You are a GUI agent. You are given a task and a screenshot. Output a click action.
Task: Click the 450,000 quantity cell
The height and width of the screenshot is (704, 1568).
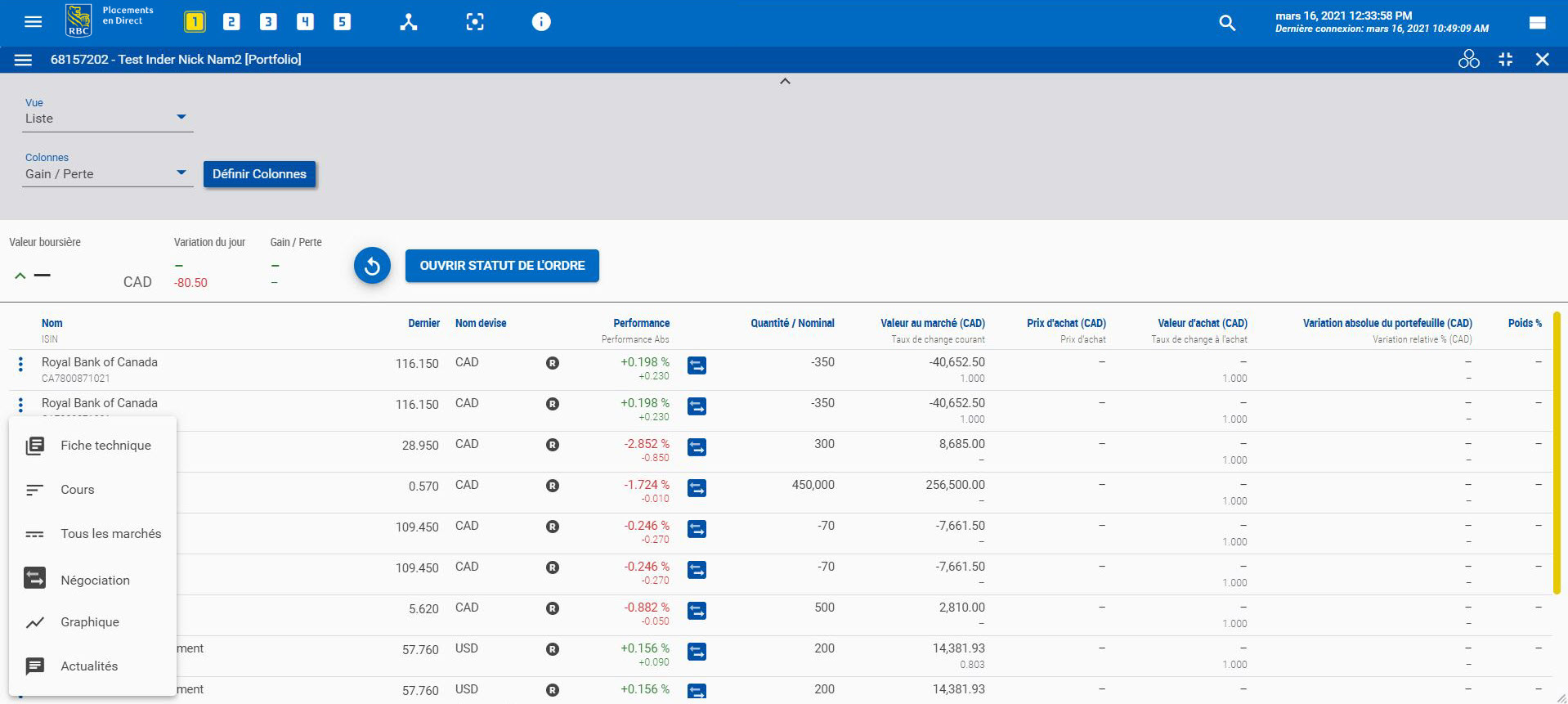coord(813,485)
